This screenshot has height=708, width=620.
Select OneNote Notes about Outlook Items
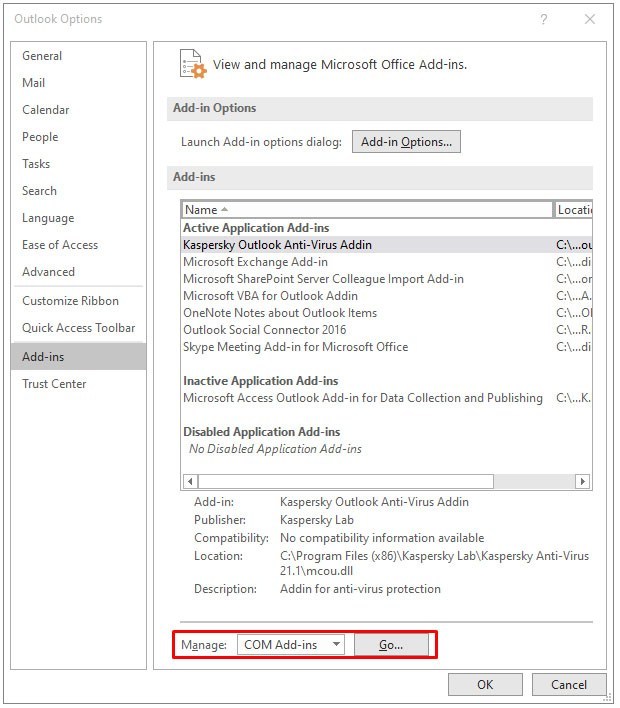tap(387, 313)
